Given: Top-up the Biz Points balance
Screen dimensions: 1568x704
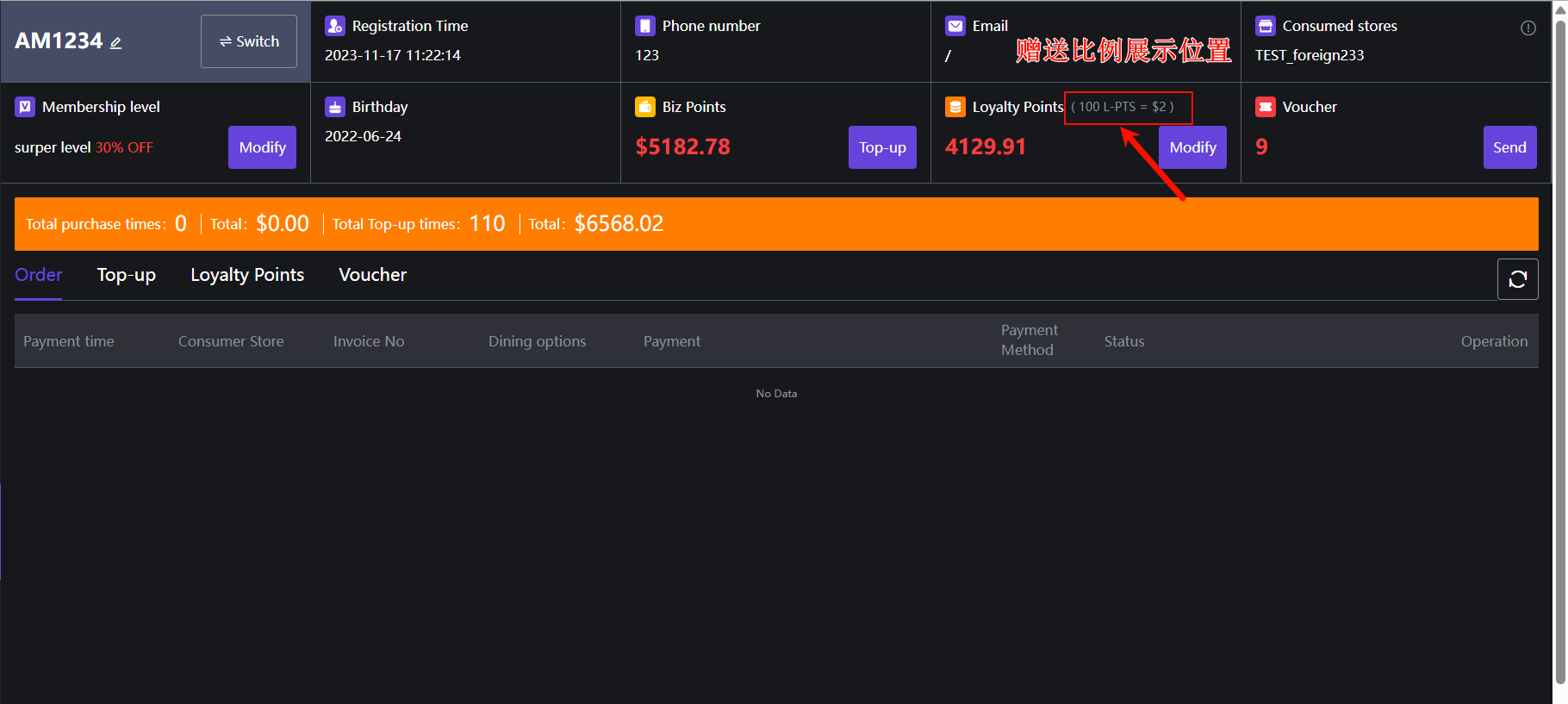Looking at the screenshot, I should [x=882, y=147].
